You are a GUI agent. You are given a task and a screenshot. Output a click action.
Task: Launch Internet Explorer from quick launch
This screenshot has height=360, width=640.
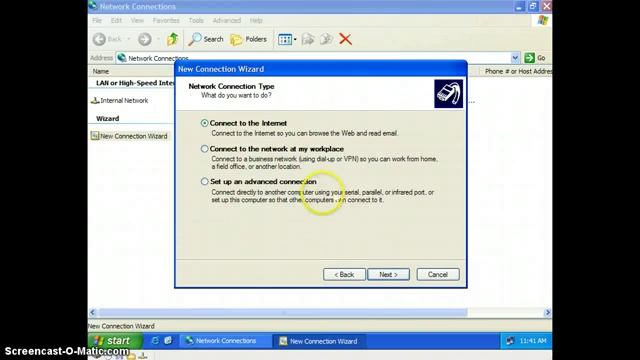[x=155, y=340]
